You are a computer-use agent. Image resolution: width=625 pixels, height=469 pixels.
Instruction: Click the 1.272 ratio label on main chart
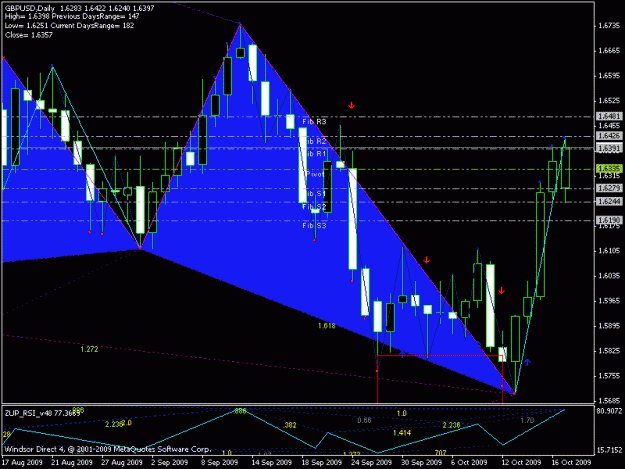[x=89, y=349]
